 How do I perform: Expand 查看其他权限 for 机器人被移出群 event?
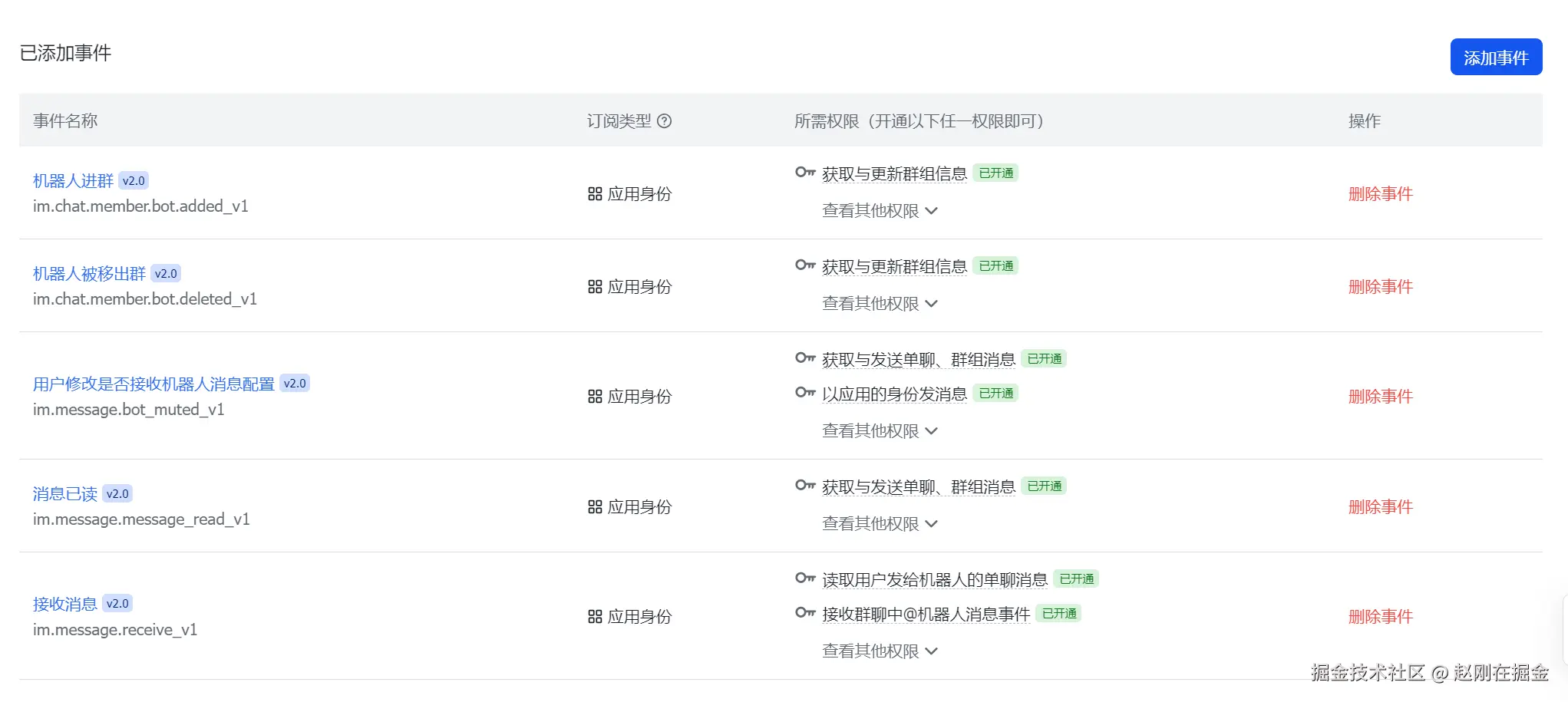(880, 304)
